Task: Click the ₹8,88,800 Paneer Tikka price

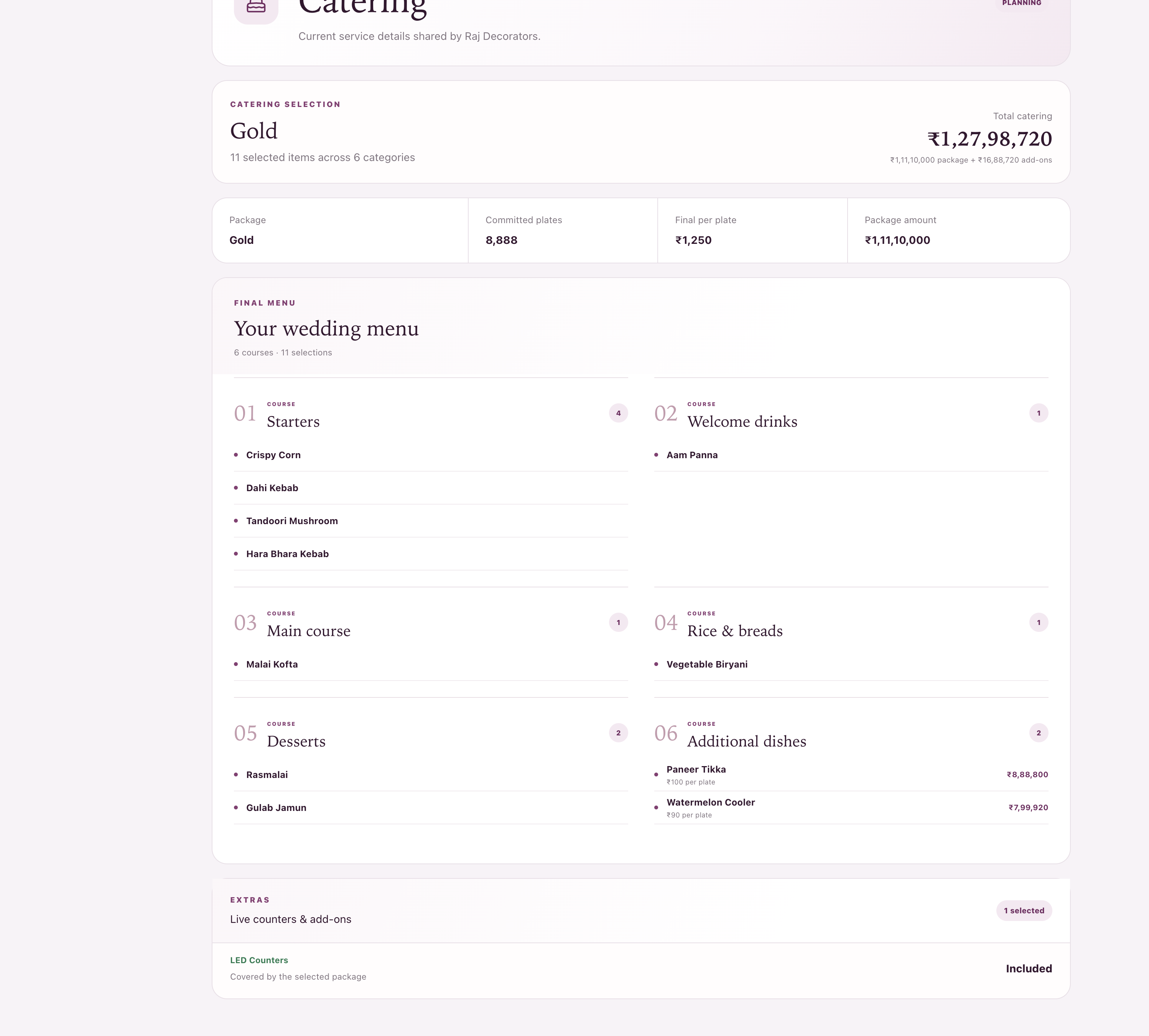Action: click(1027, 775)
